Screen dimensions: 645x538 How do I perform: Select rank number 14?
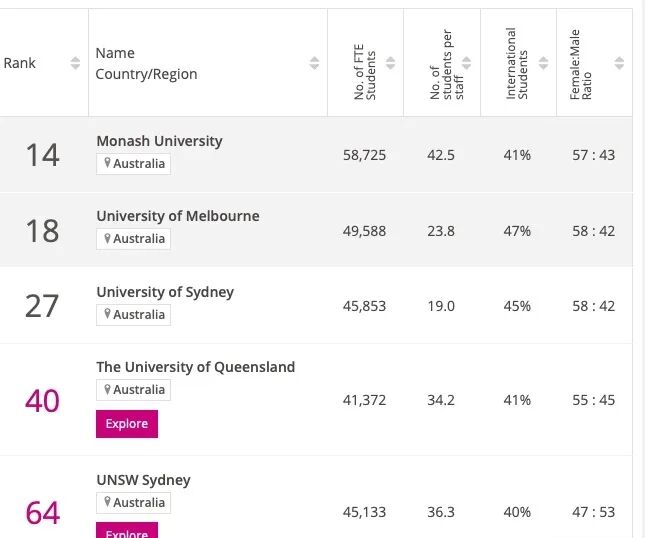pyautogui.click(x=42, y=155)
